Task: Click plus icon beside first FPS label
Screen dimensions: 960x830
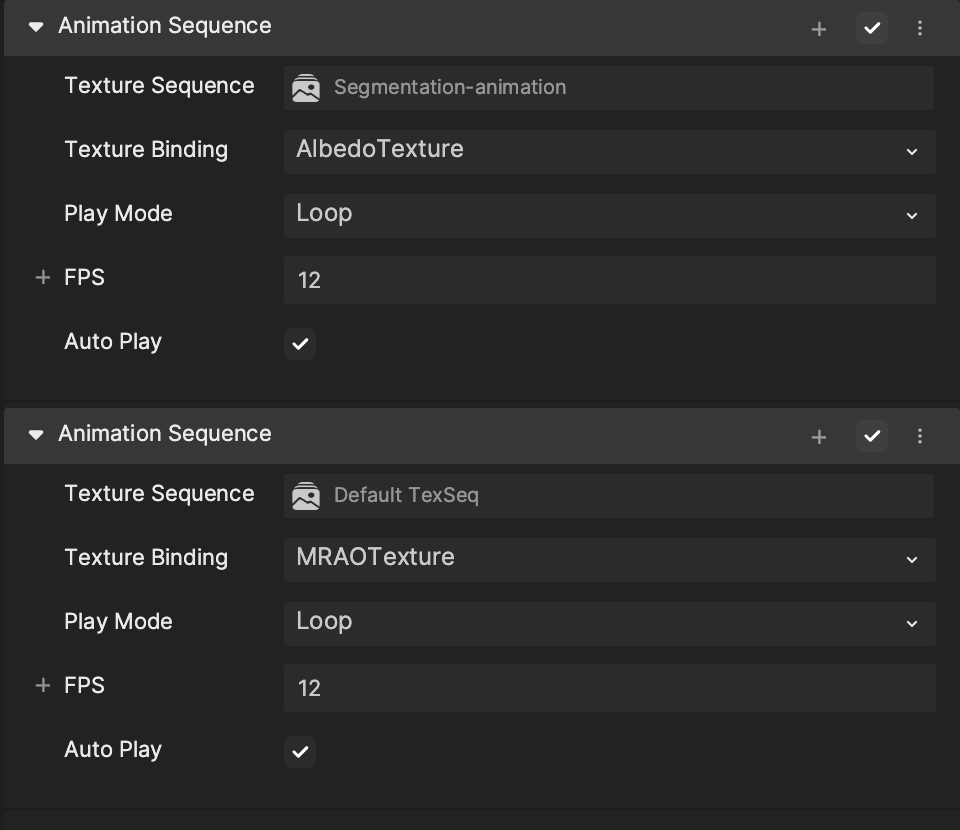Action: click(42, 278)
